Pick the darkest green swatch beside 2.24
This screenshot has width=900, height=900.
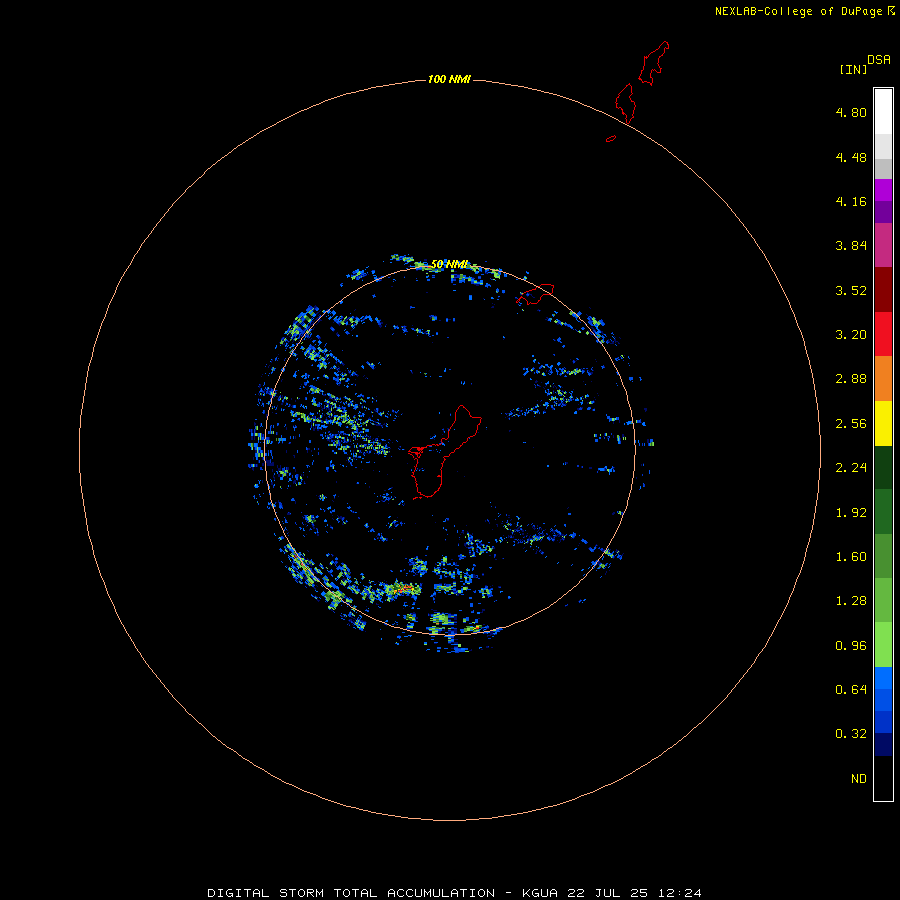[883, 467]
